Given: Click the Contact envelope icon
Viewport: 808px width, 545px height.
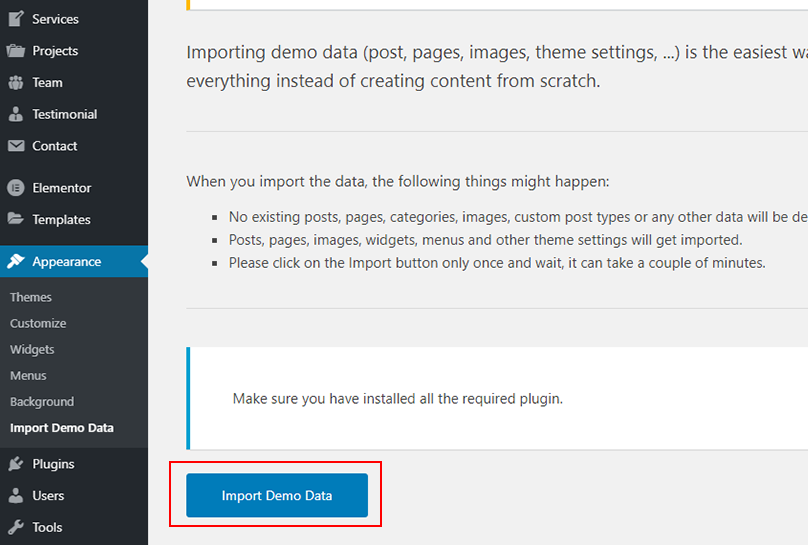Looking at the screenshot, I should [15, 146].
